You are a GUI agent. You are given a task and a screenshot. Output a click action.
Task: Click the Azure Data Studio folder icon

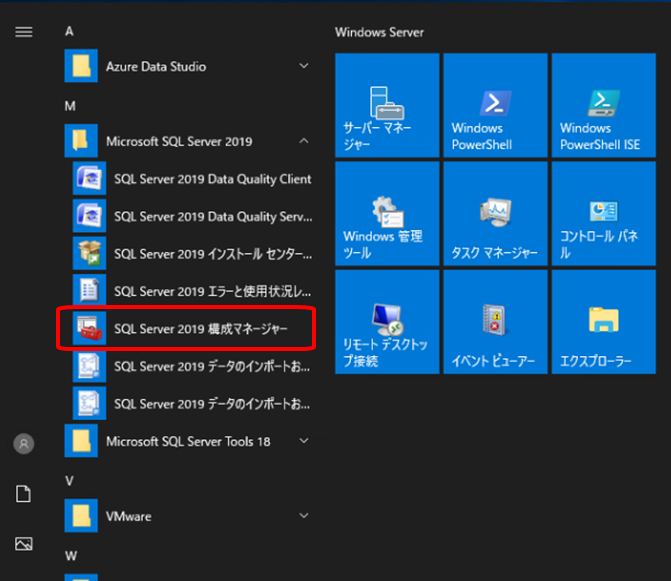(81, 66)
